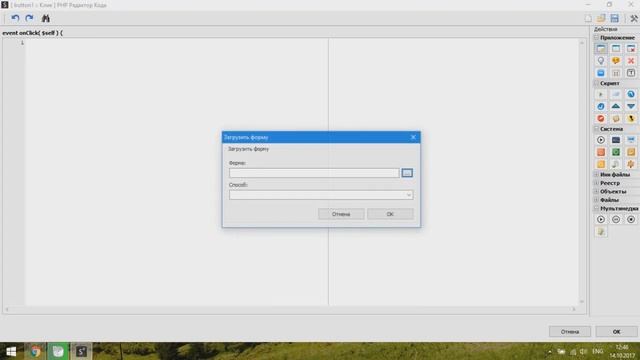This screenshot has width=640, height=360.
Task: Select the green square icon under Система
Action: (x=616, y=152)
